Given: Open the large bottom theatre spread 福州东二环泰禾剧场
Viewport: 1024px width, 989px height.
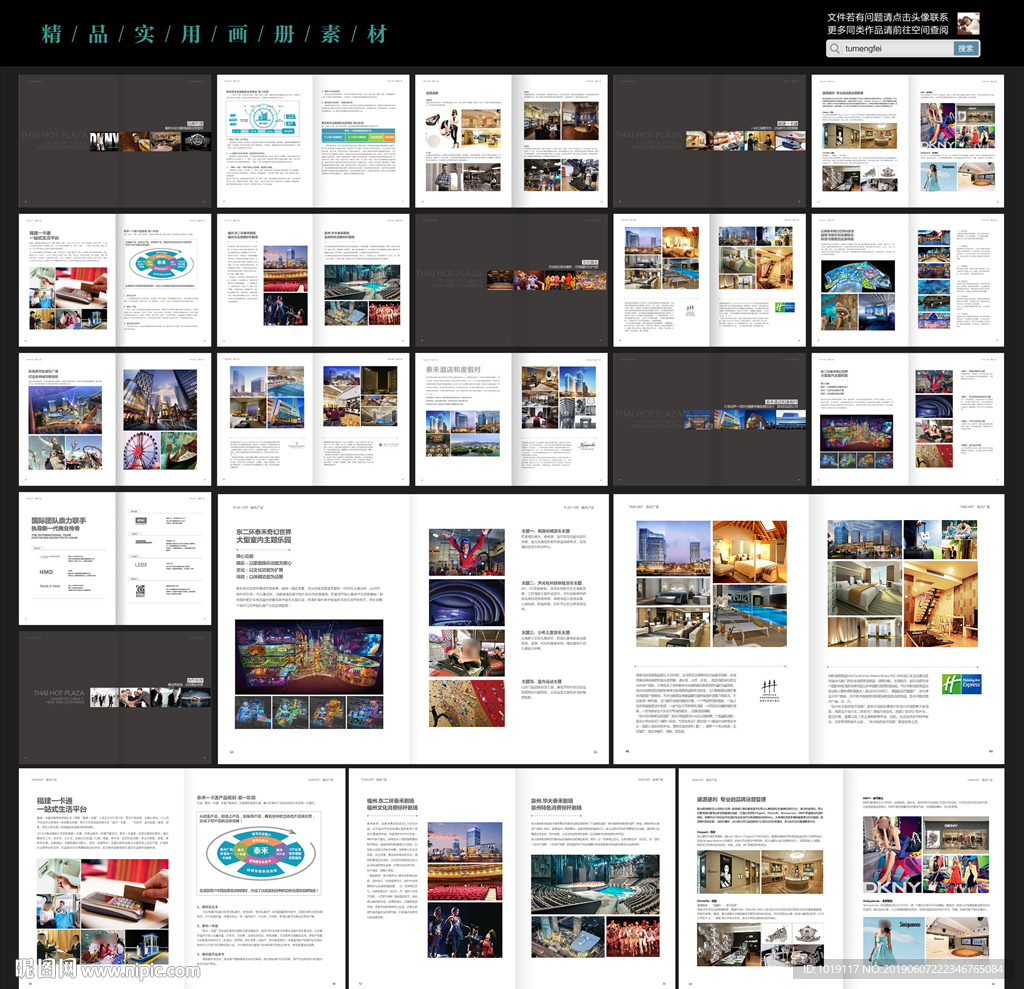Looking at the screenshot, I should click(x=512, y=879).
